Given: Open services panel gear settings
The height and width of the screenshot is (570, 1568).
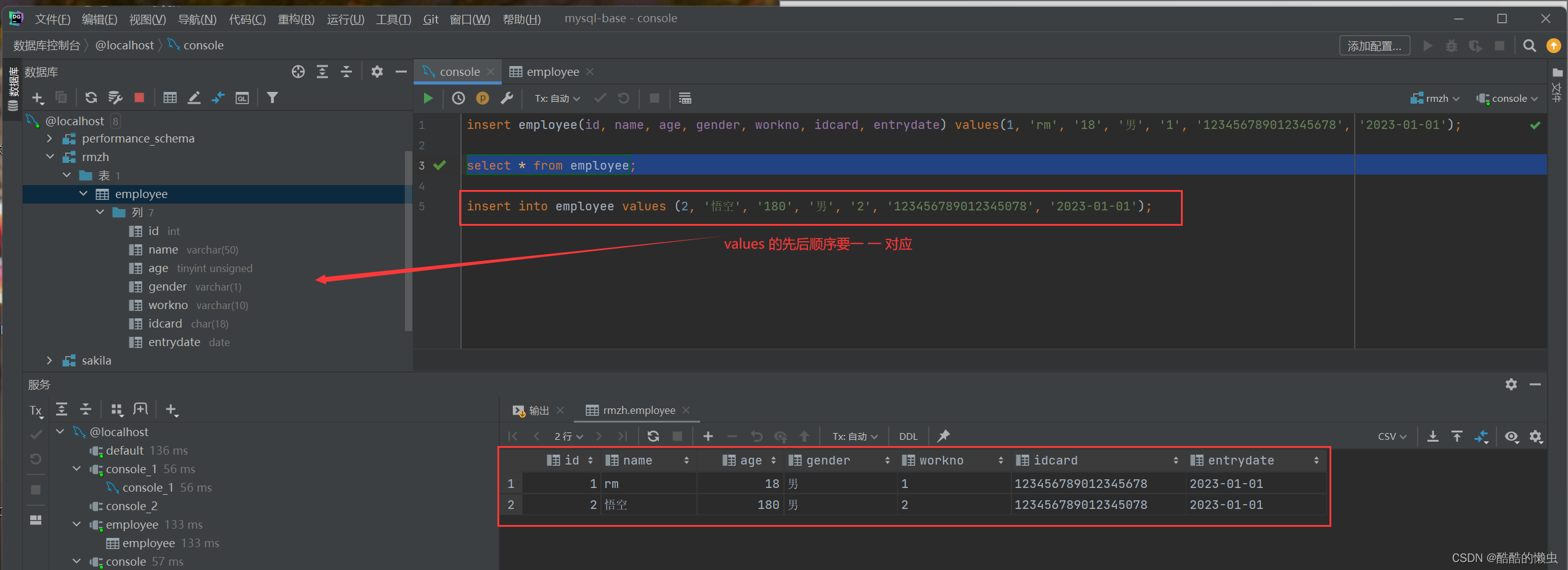Looking at the screenshot, I should pos(1511,384).
